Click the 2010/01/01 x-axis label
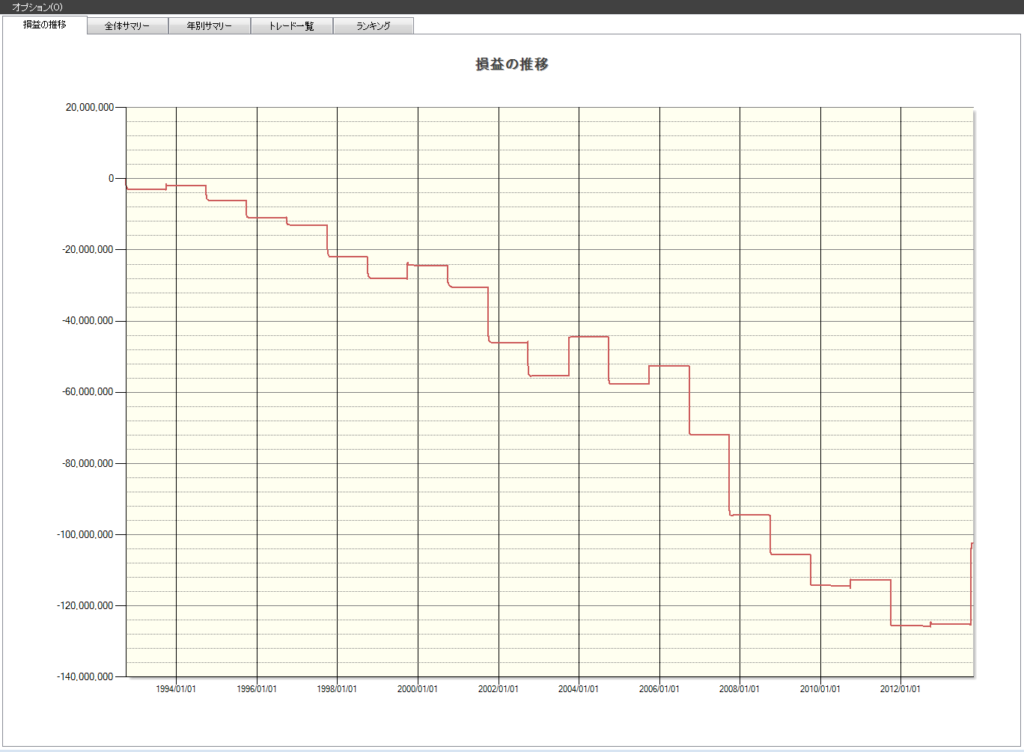This screenshot has width=1024, height=752. 820,689
